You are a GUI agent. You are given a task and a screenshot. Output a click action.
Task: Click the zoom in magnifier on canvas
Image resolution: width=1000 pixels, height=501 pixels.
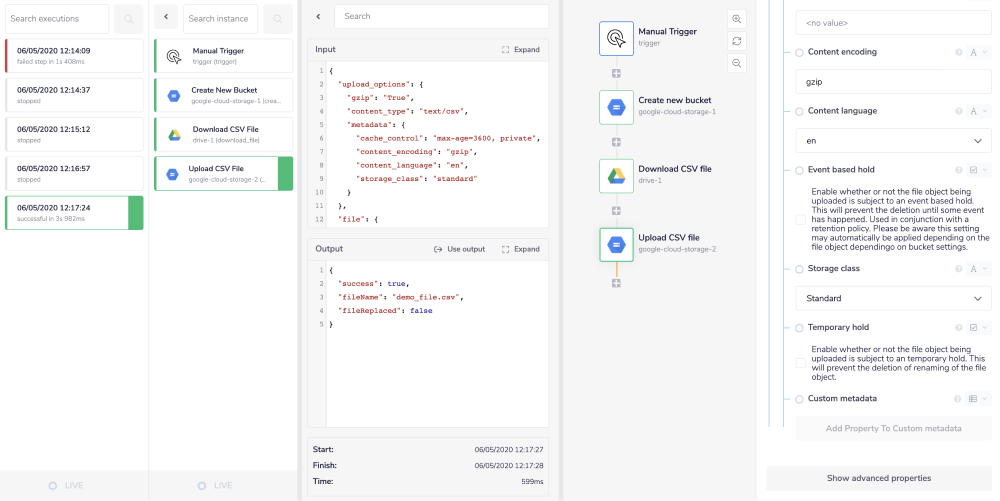pyautogui.click(x=737, y=19)
